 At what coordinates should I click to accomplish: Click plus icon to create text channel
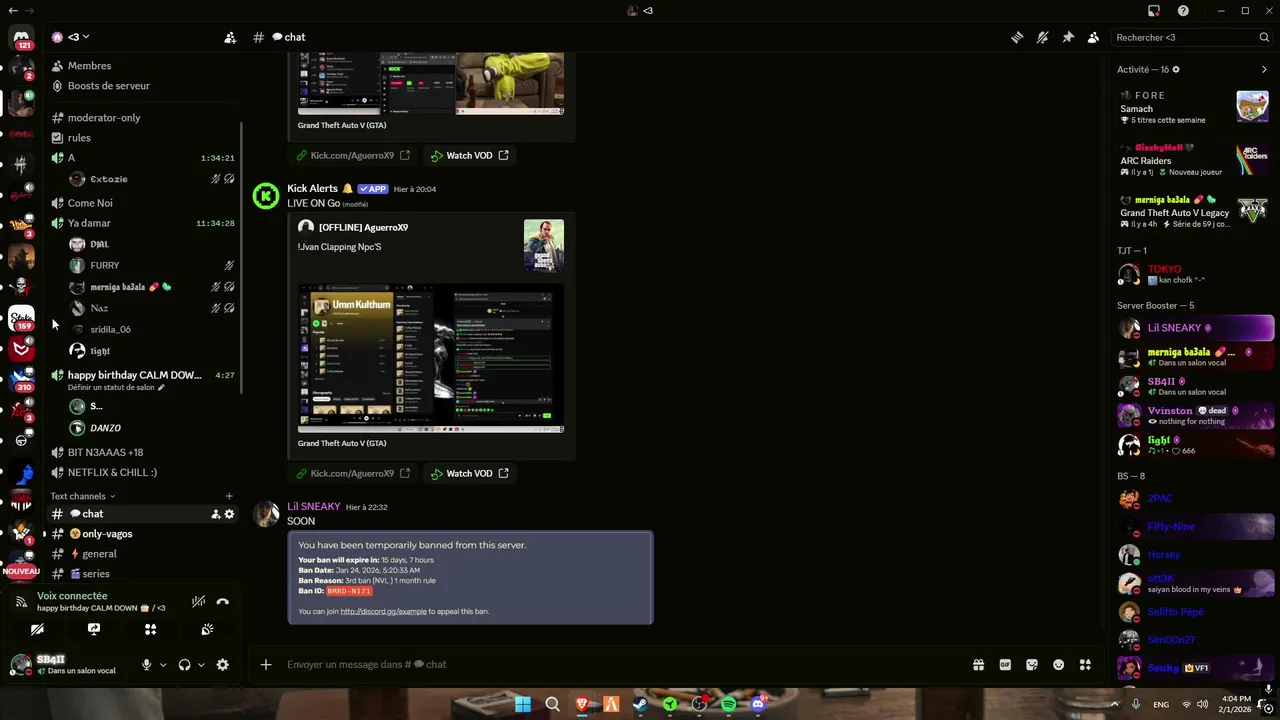click(229, 496)
